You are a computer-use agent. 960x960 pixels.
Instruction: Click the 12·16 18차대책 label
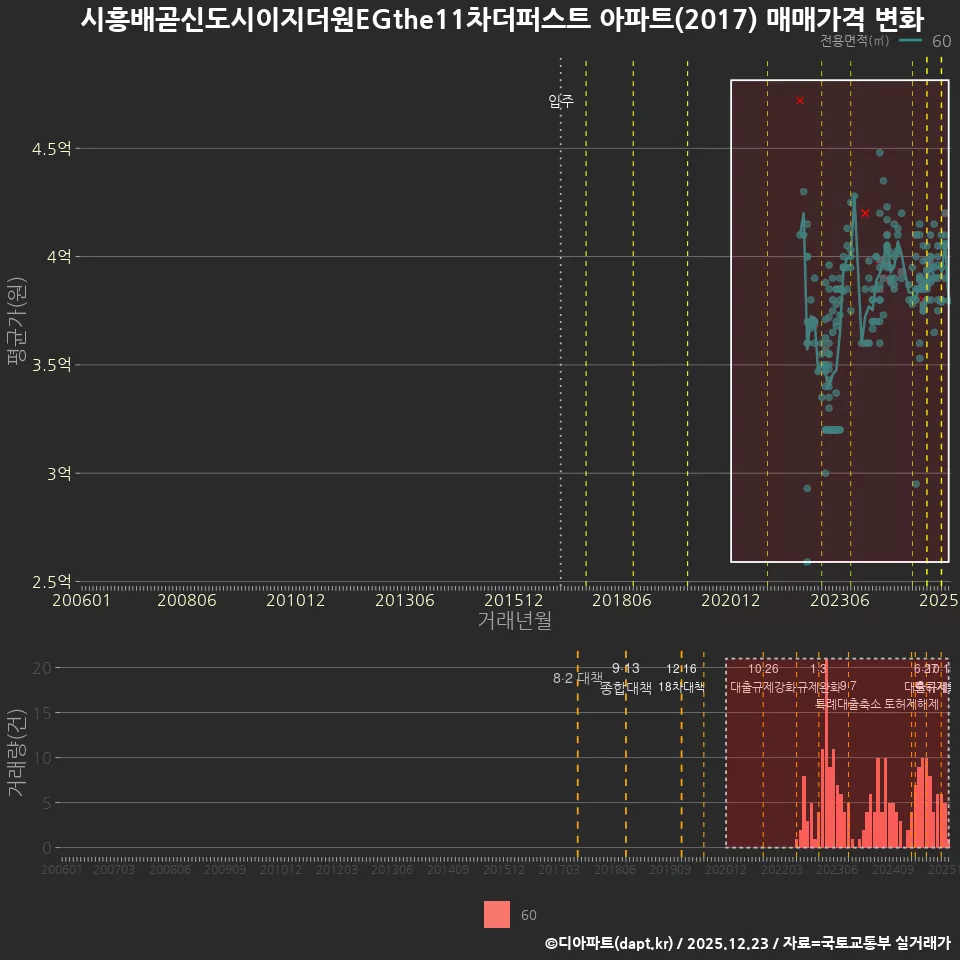click(x=682, y=678)
